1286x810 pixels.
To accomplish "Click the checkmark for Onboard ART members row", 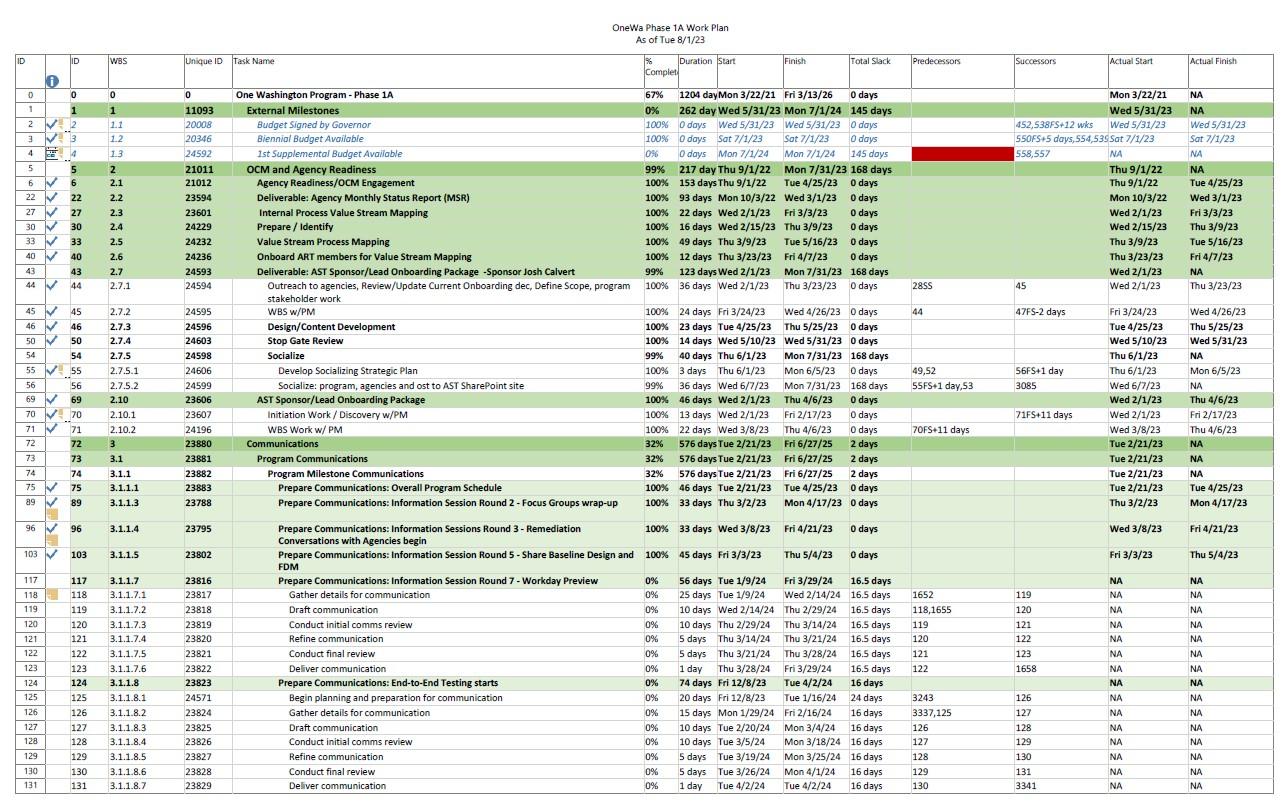I will click(52, 256).
